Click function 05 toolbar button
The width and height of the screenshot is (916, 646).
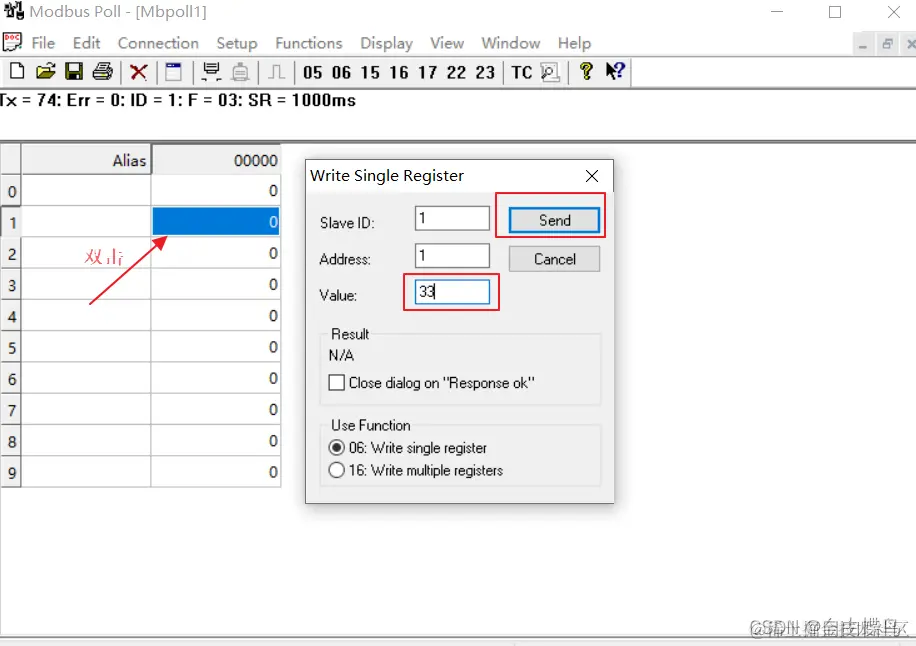pos(313,72)
